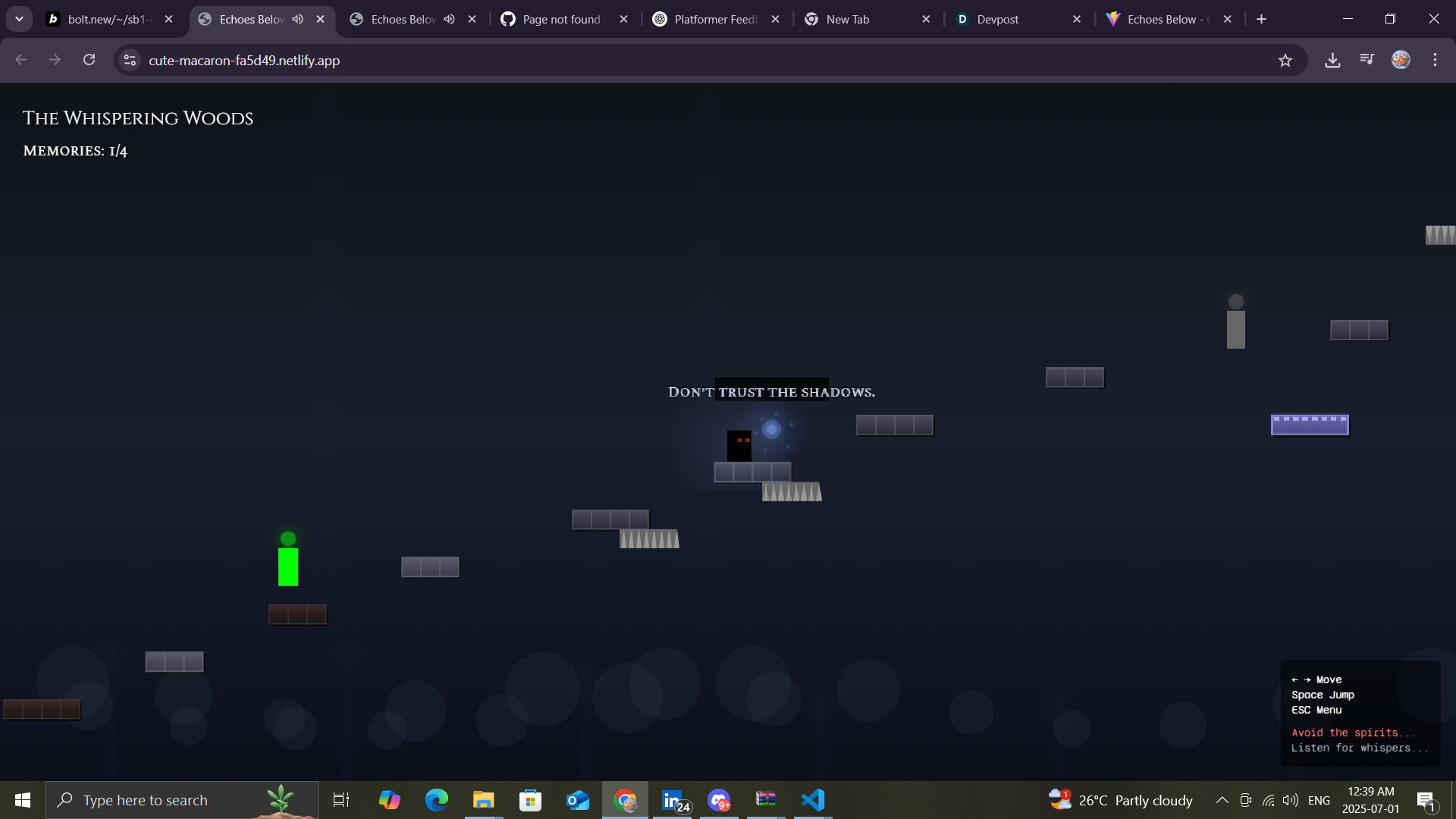Image resolution: width=1456 pixels, height=819 pixels.
Task: Reload the current page
Action: coord(89,60)
